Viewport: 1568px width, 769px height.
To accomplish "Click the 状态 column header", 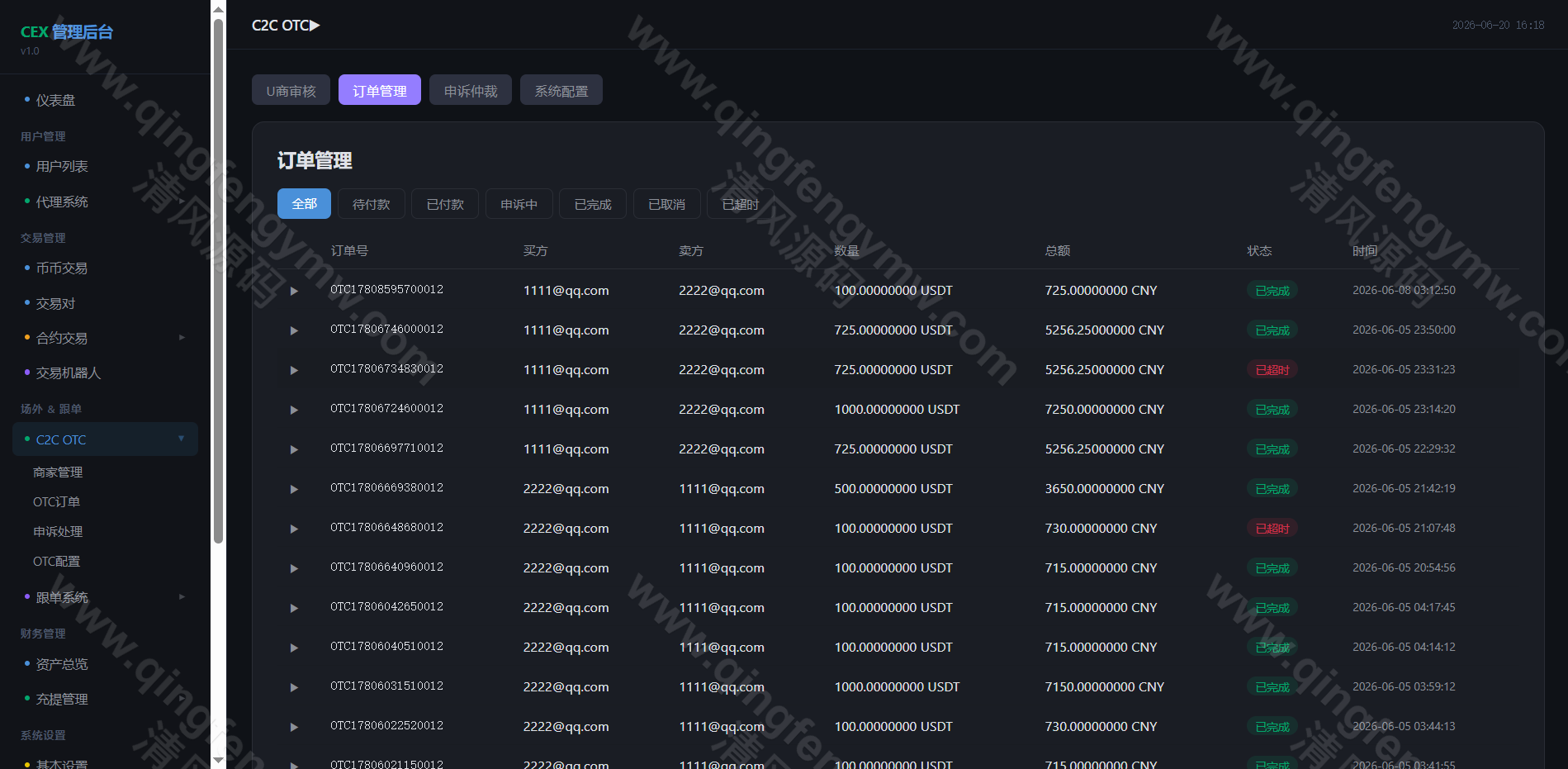I will pyautogui.click(x=1259, y=250).
